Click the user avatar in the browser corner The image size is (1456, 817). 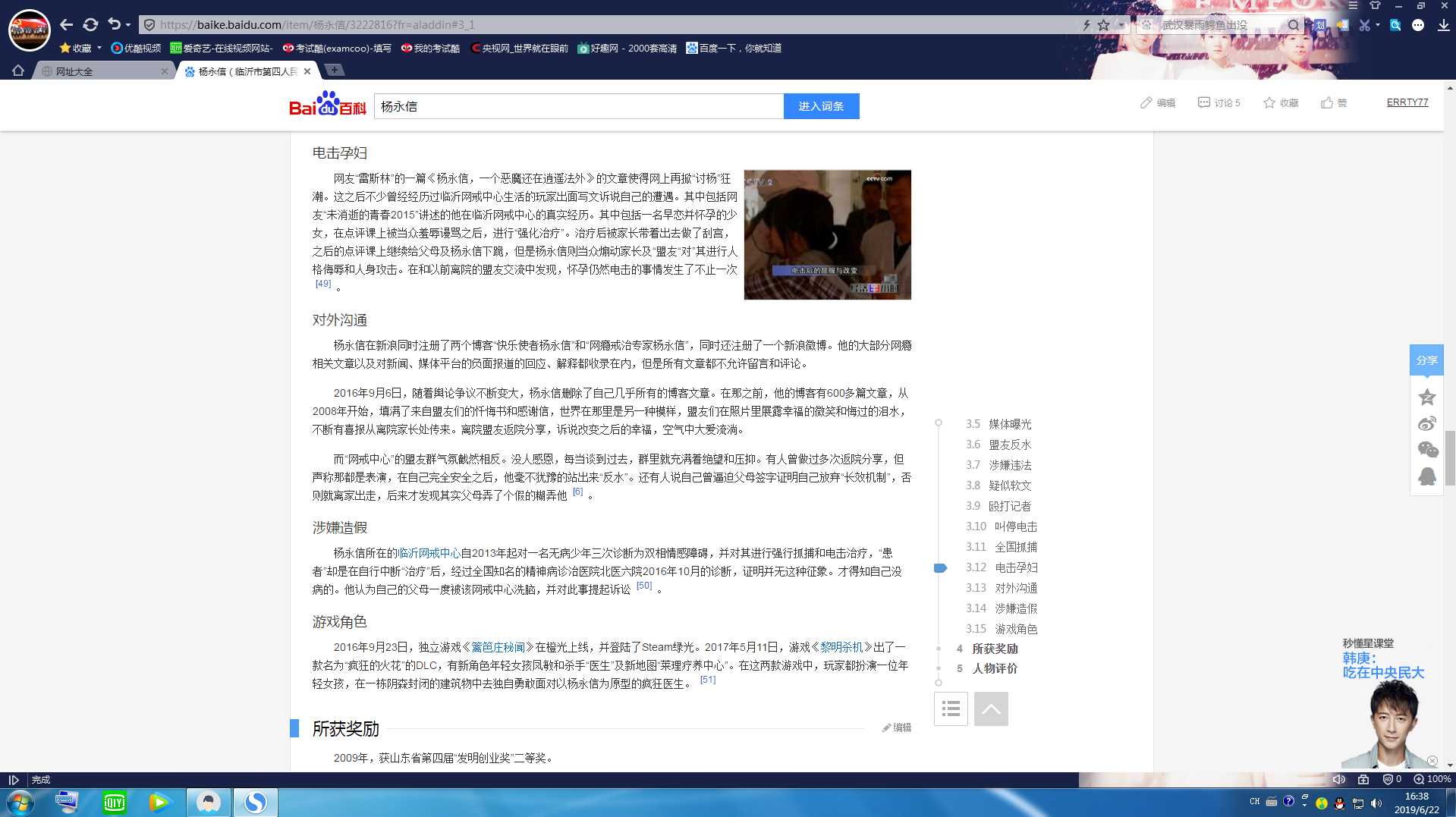coord(29,30)
